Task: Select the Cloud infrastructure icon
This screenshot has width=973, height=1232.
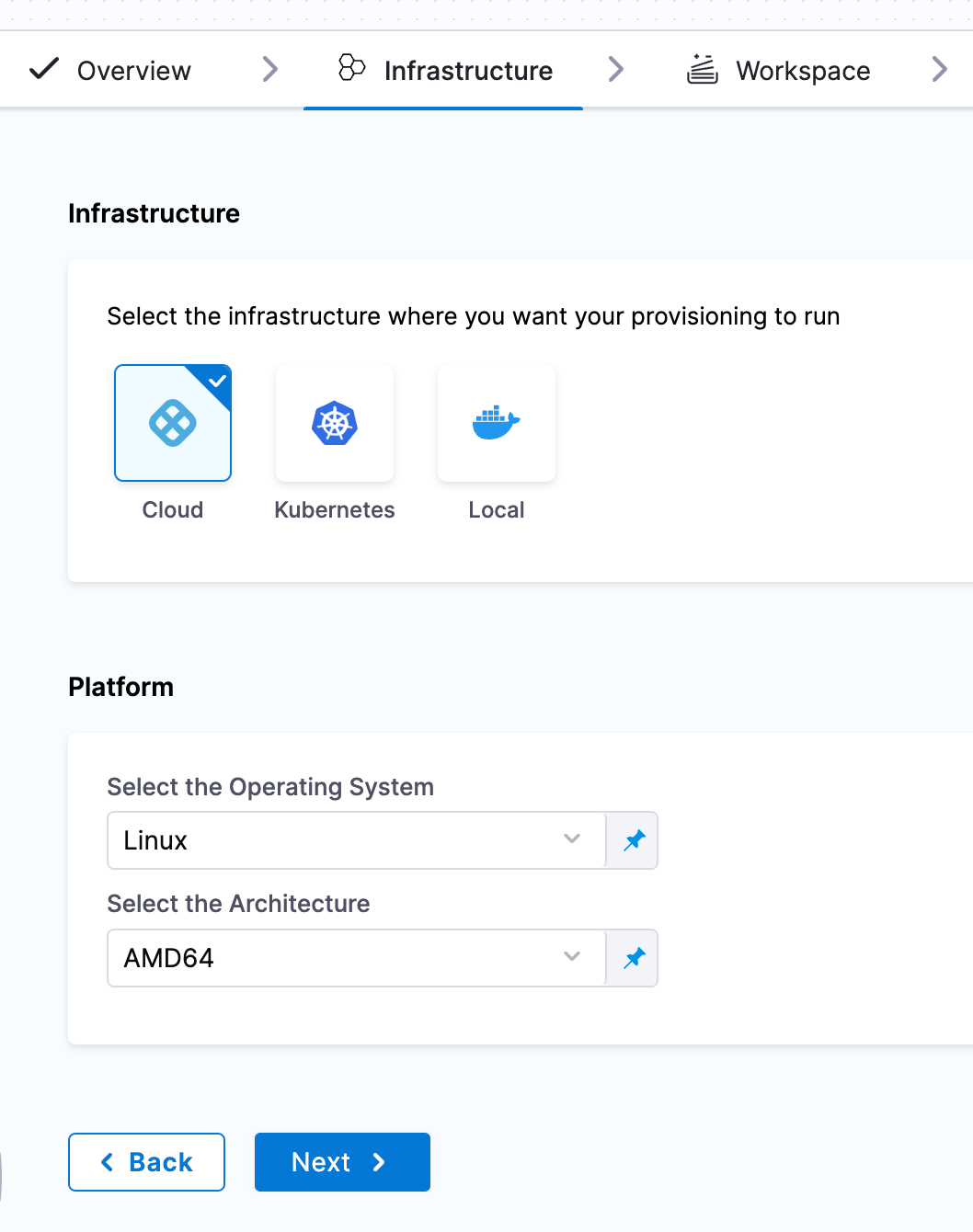Action: 172,424
